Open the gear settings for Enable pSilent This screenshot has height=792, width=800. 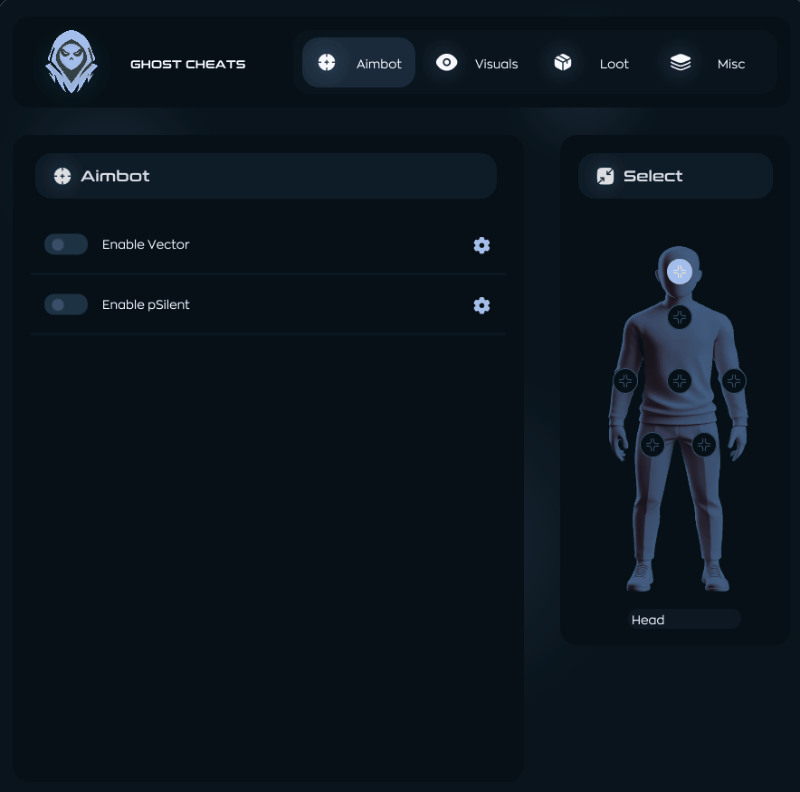[x=481, y=305]
